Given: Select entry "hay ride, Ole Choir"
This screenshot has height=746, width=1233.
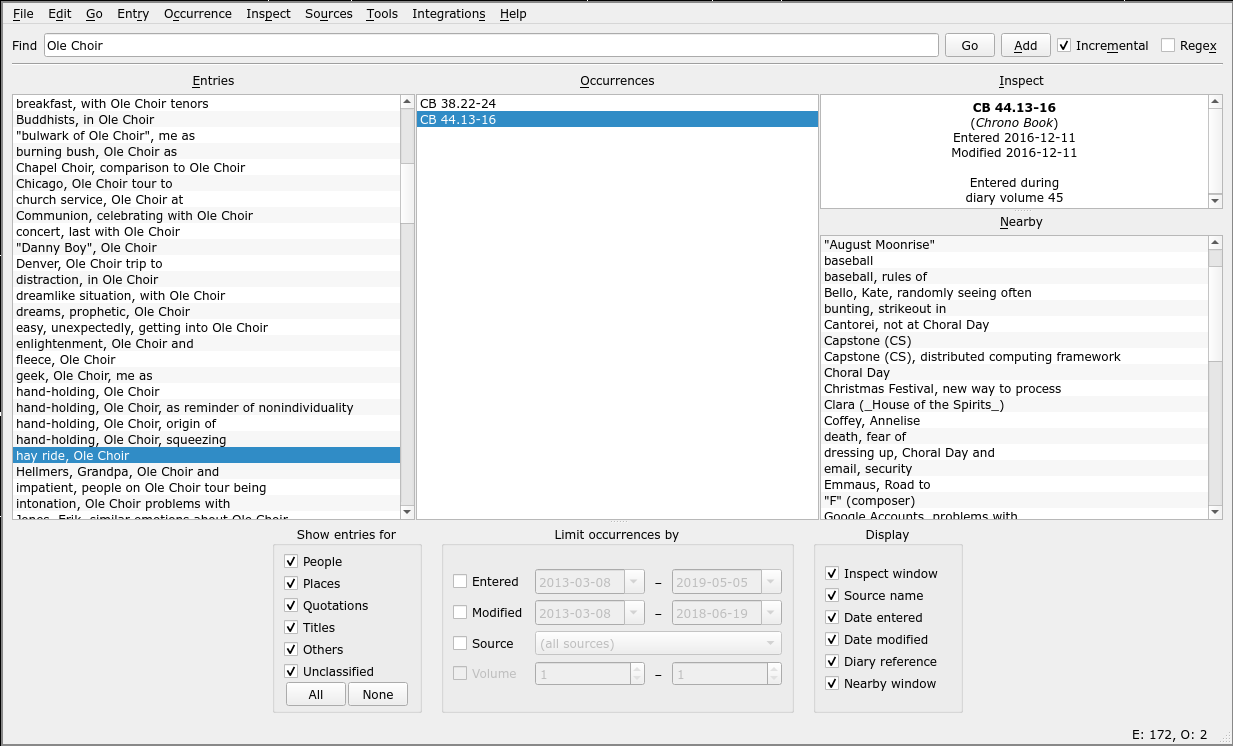Looking at the screenshot, I should click(x=206, y=456).
